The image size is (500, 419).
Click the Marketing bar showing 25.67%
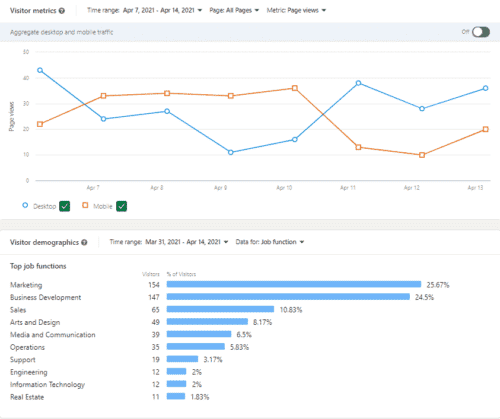click(x=294, y=284)
